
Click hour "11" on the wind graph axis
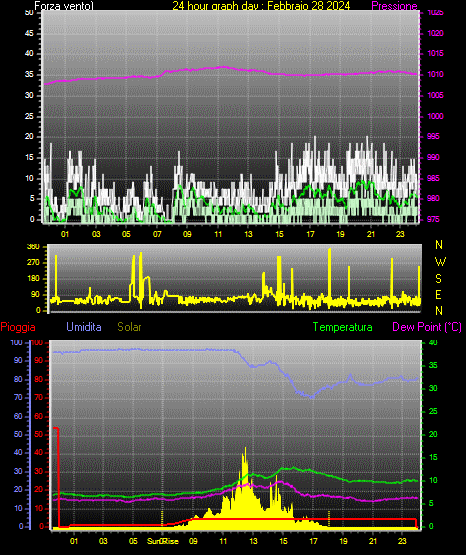(x=218, y=234)
